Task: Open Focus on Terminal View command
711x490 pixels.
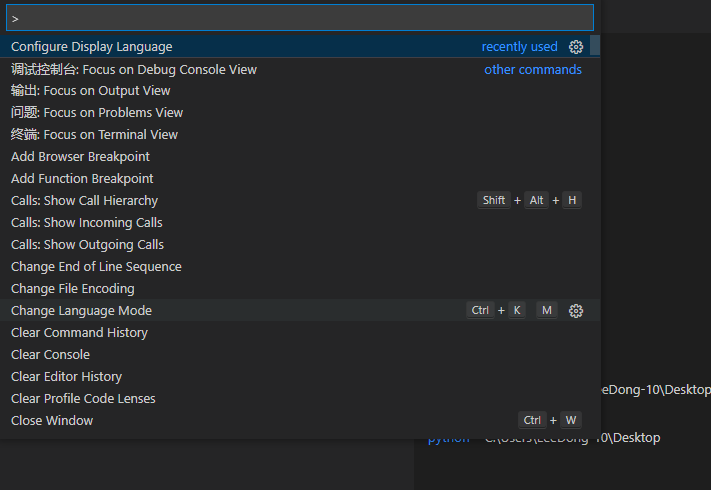Action: (95, 135)
